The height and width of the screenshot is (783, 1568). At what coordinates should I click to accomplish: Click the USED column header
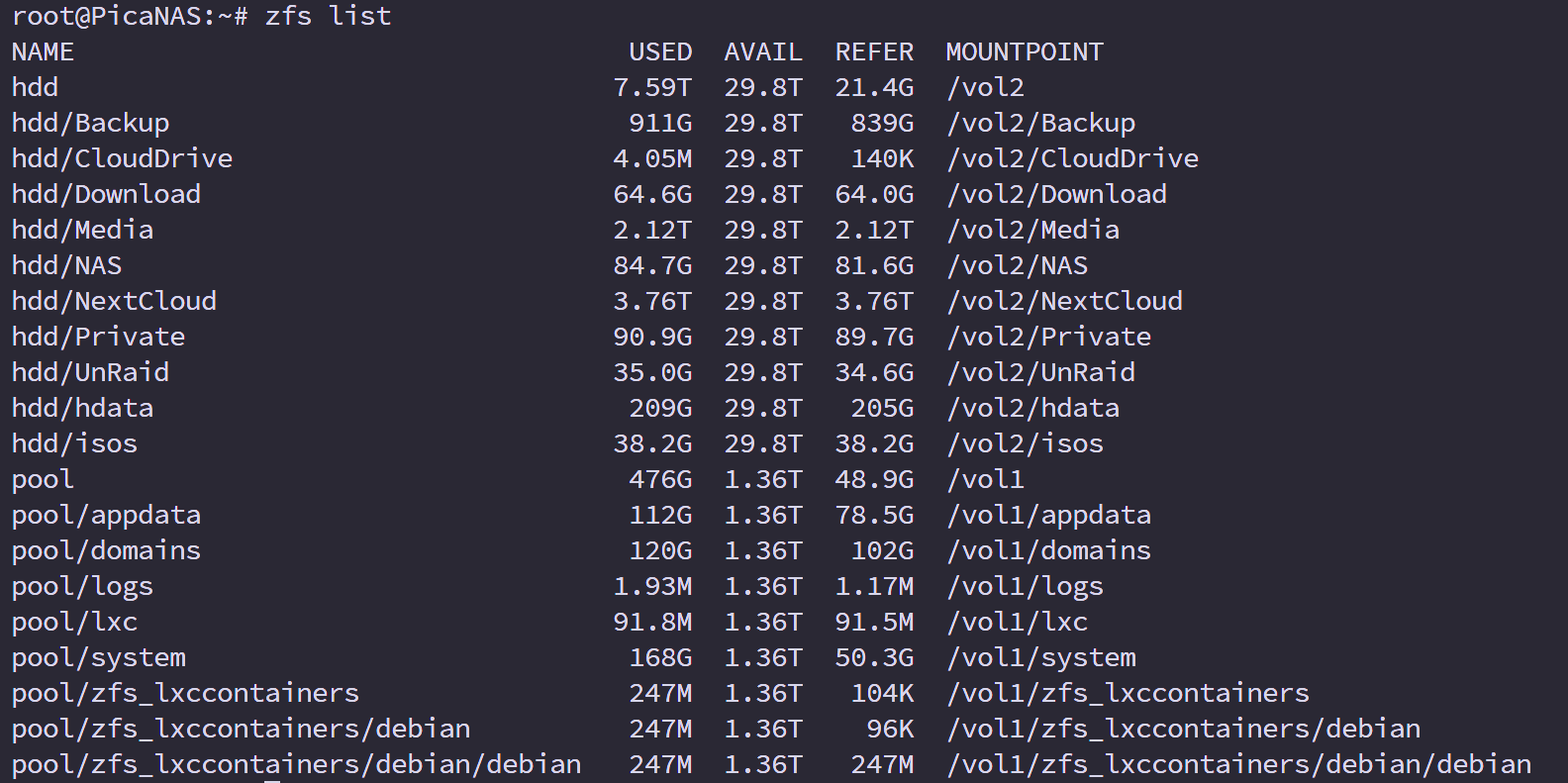660,51
